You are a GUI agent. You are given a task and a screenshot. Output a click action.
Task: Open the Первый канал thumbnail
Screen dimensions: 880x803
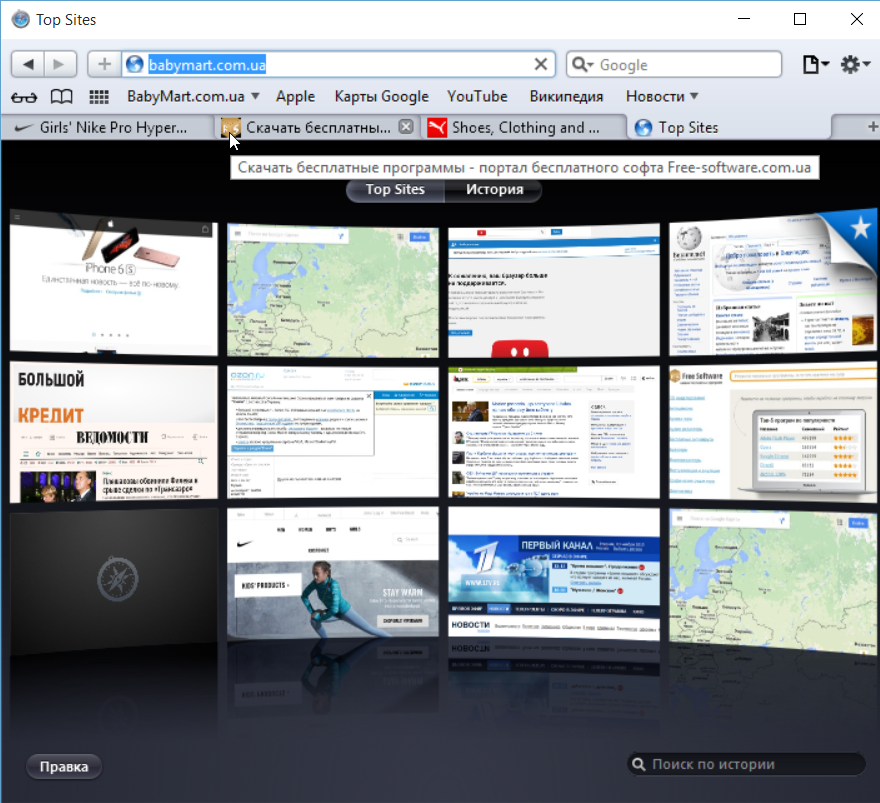coord(553,573)
